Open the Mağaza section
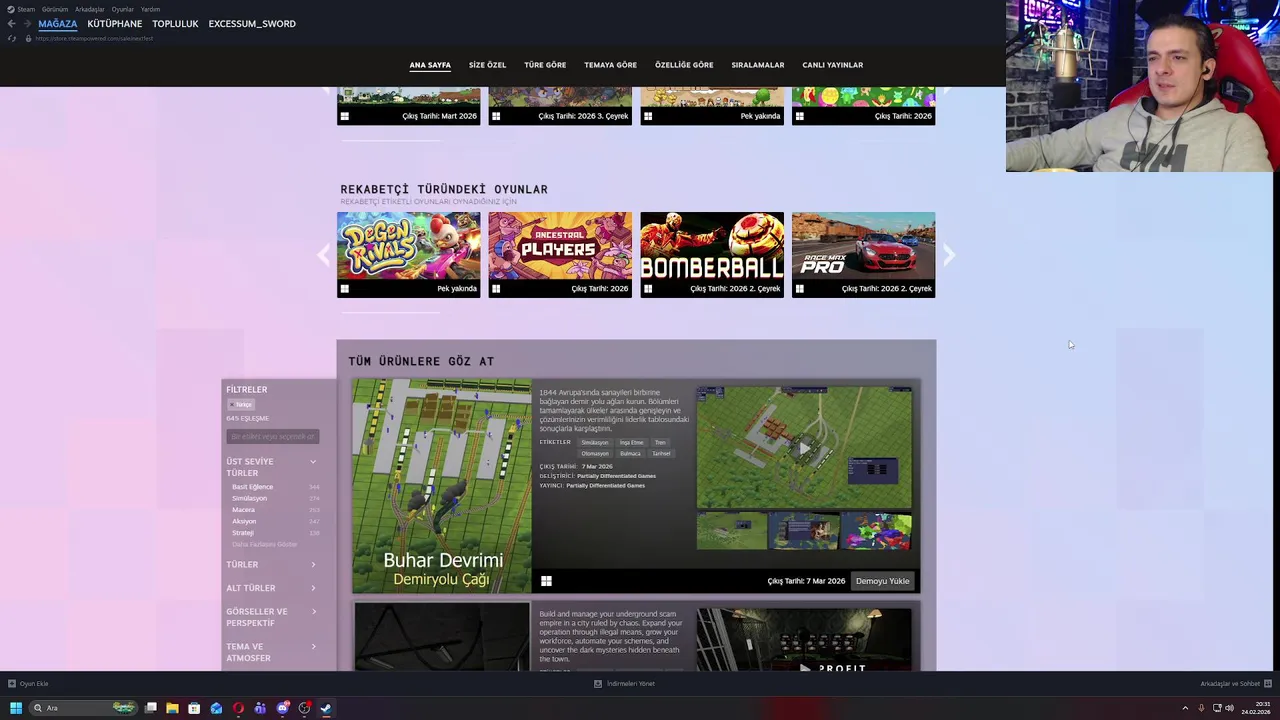This screenshot has height=720, width=1280. pyautogui.click(x=57, y=24)
